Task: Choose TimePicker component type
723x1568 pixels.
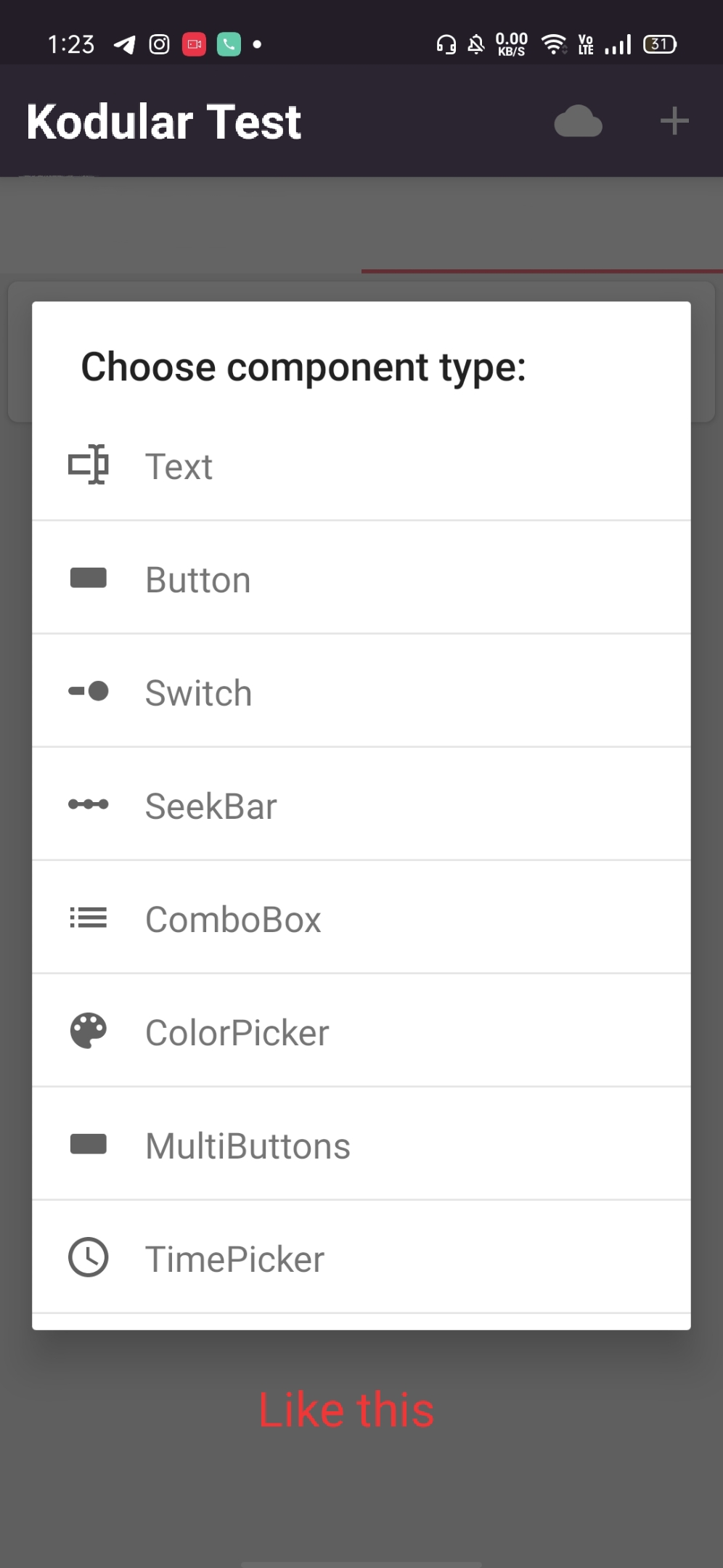Action: 234,1259
